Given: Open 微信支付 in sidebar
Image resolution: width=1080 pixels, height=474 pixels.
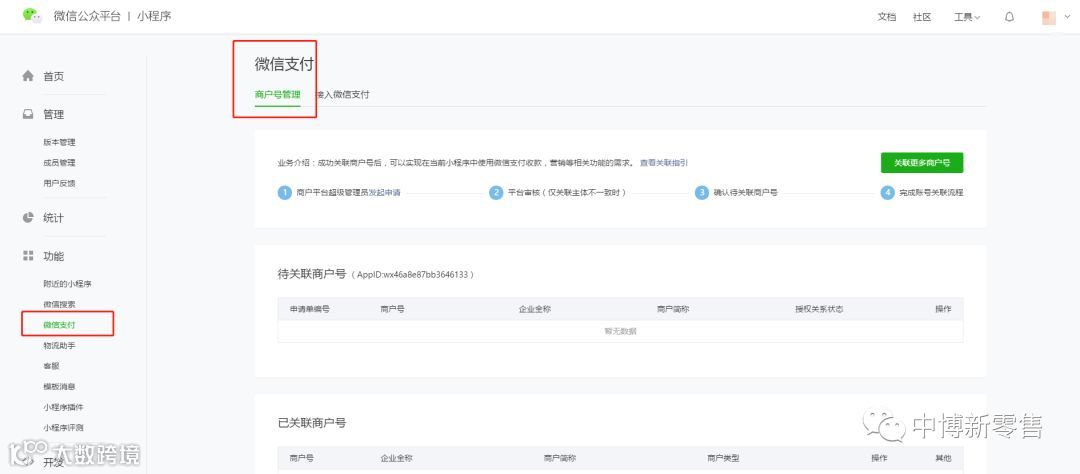Looking at the screenshot, I should click(x=59, y=324).
